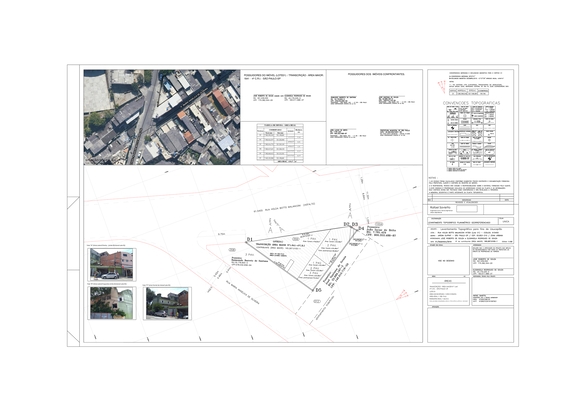Click the topographic conventions legend grid
Screen dimensions: 585x414
pos(471,137)
